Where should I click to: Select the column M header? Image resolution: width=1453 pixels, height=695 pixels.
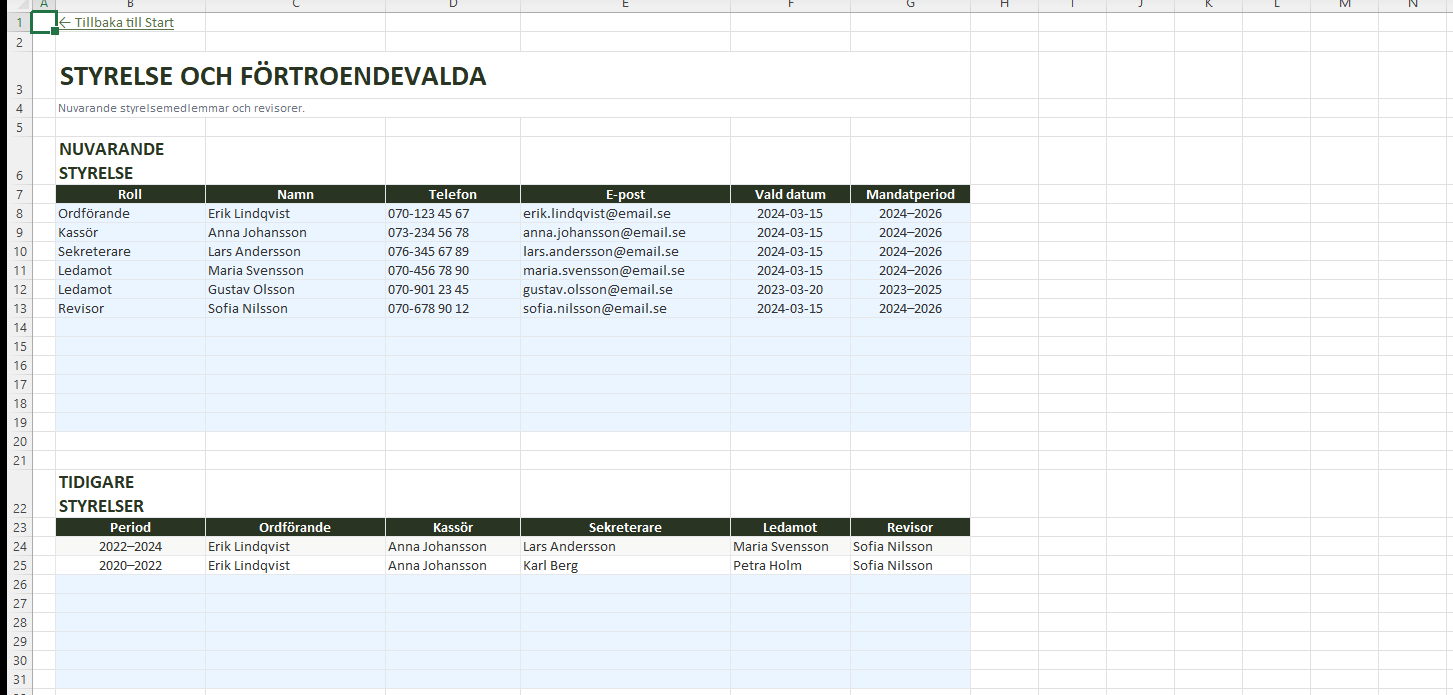coord(1344,5)
